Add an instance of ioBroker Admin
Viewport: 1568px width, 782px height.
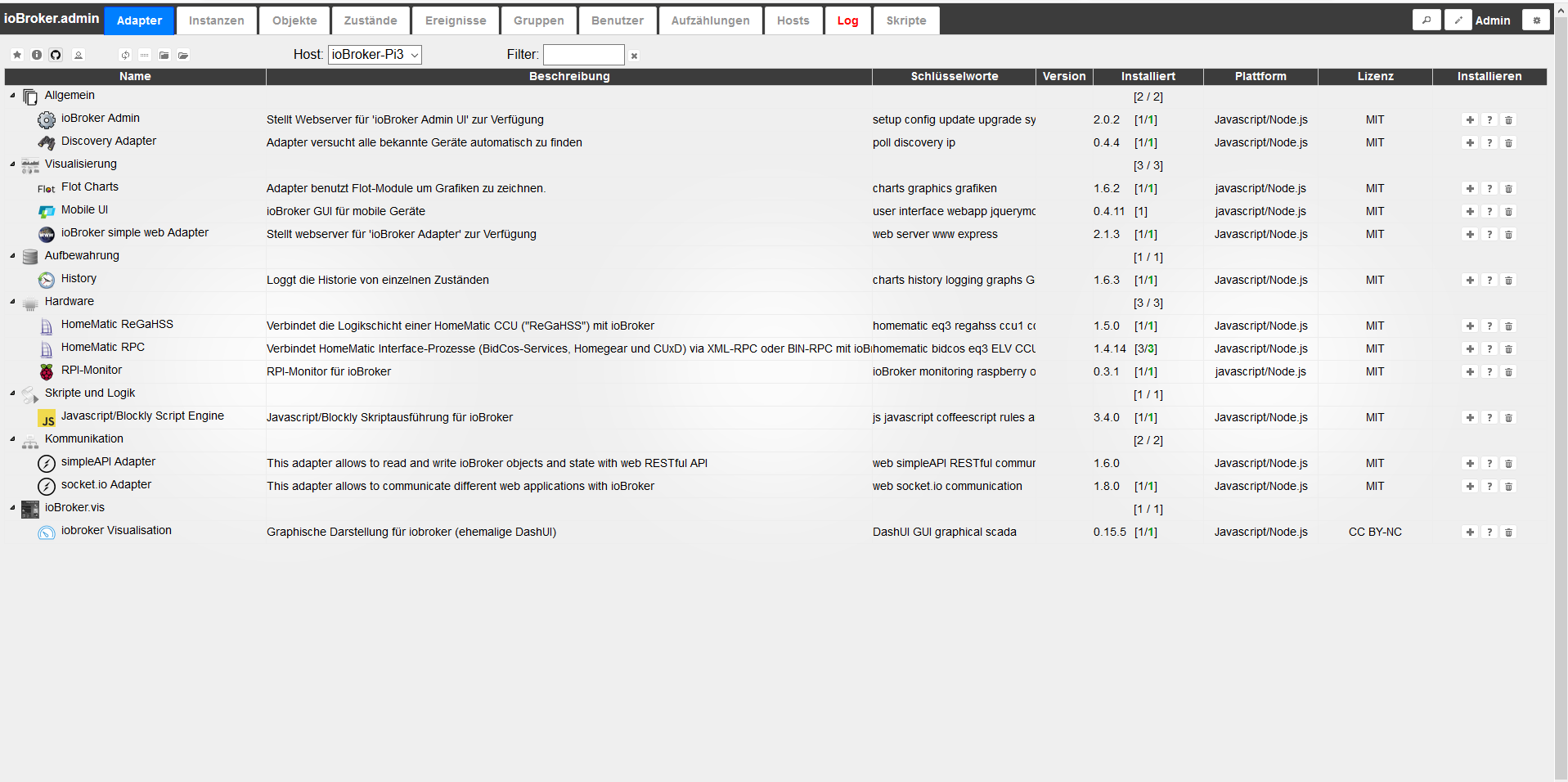pyautogui.click(x=1470, y=119)
